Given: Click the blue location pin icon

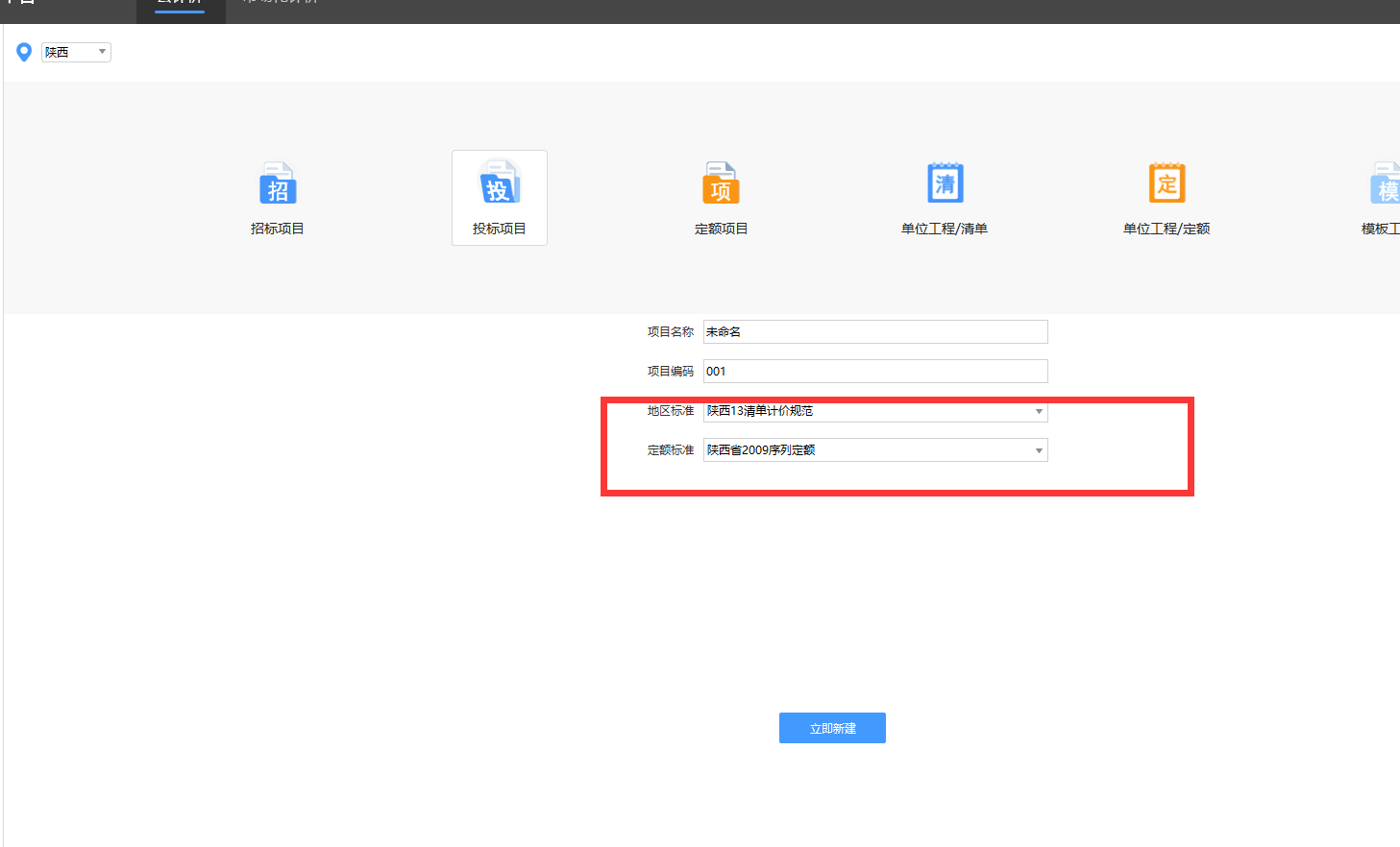Looking at the screenshot, I should [x=24, y=52].
